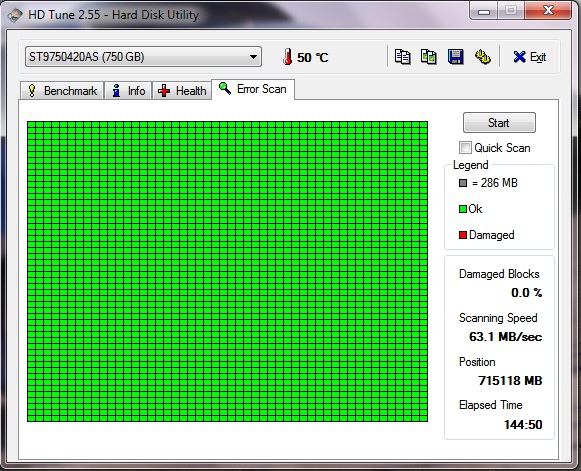Click the magnifier icon on Error Scan tab
581x471 pixels.
click(225, 88)
